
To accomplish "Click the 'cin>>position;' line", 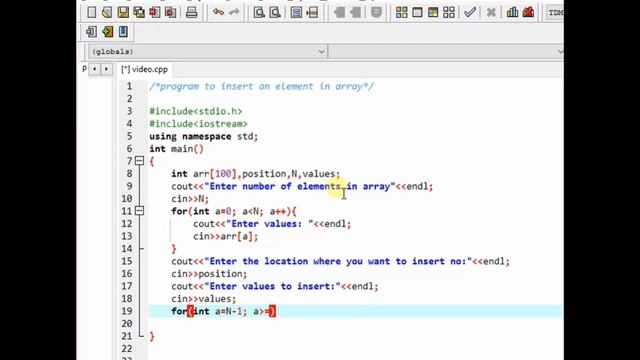I will click(209, 274).
